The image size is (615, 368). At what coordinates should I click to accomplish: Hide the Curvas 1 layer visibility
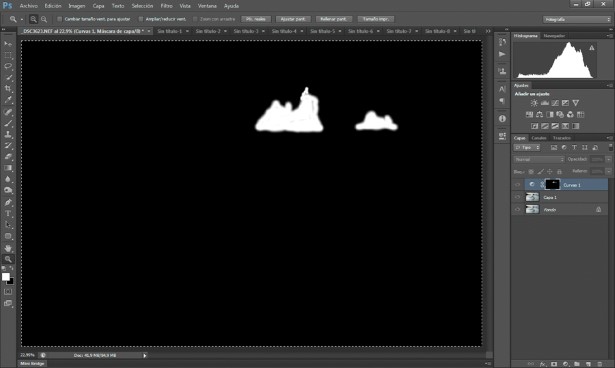point(517,185)
